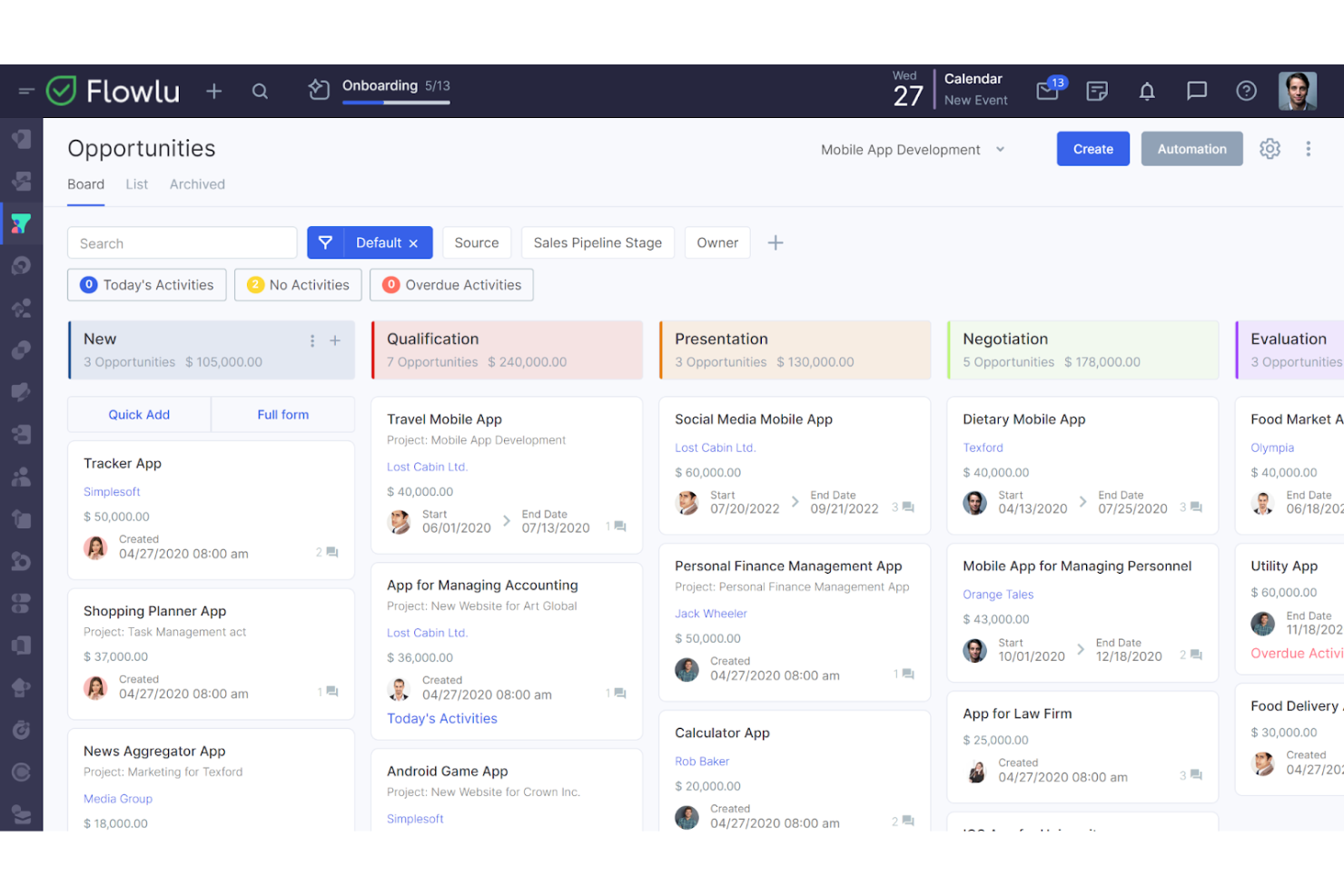Click the search magnifier in top bar
The height and width of the screenshot is (896, 1344).
(260, 91)
